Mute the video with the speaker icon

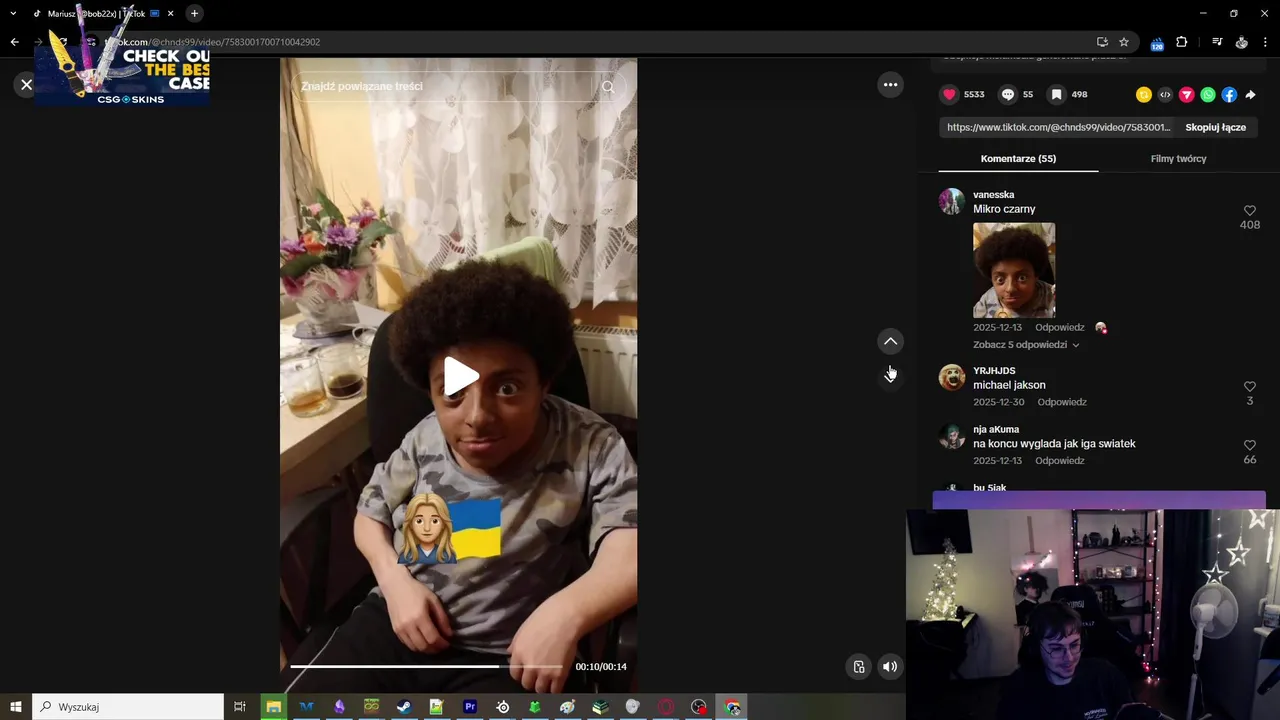[890, 667]
